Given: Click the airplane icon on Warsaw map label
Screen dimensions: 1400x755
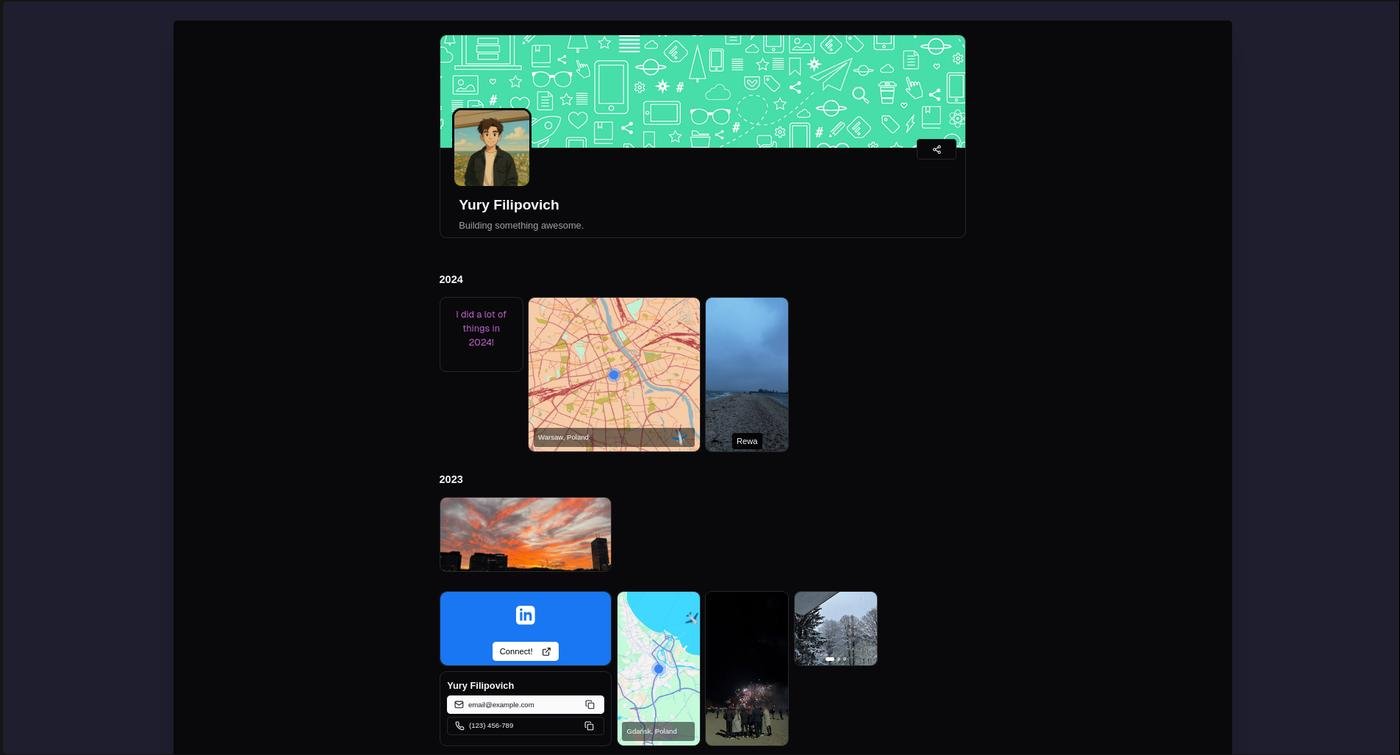Looking at the screenshot, I should [x=680, y=438].
